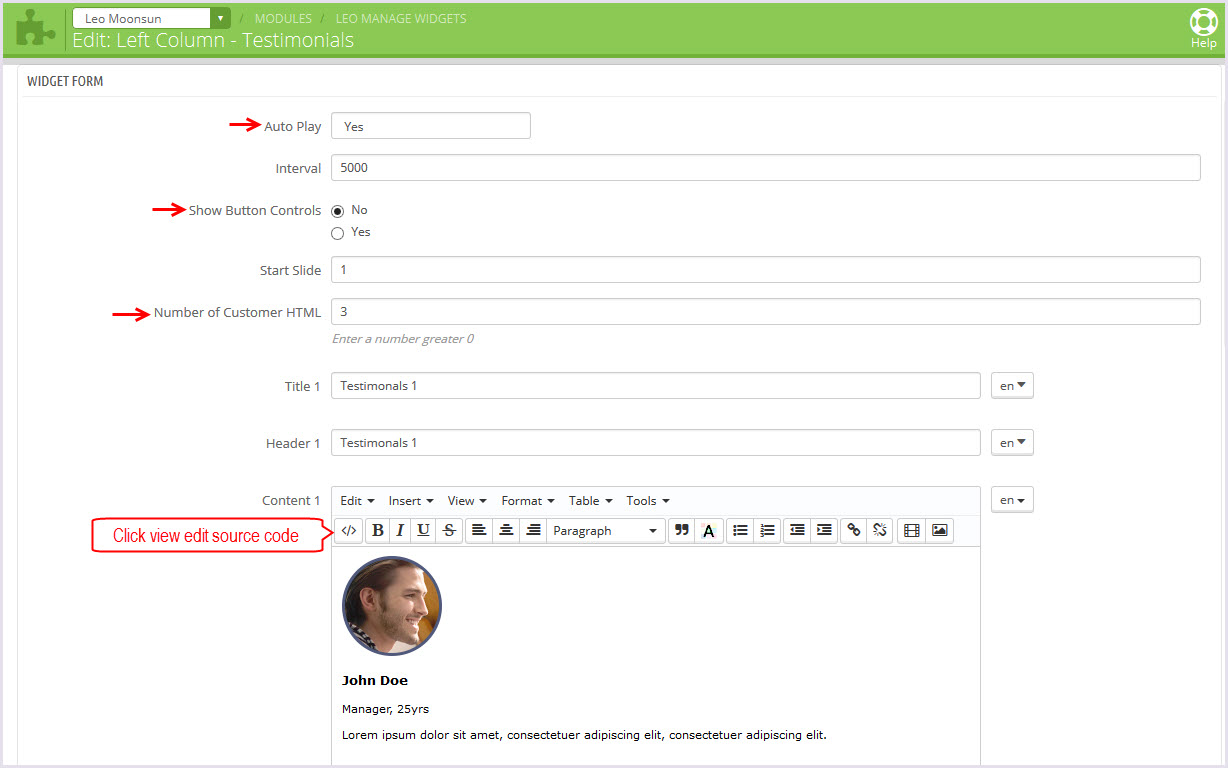Open the editor's Format menu
1228x768 pixels.
pos(528,501)
